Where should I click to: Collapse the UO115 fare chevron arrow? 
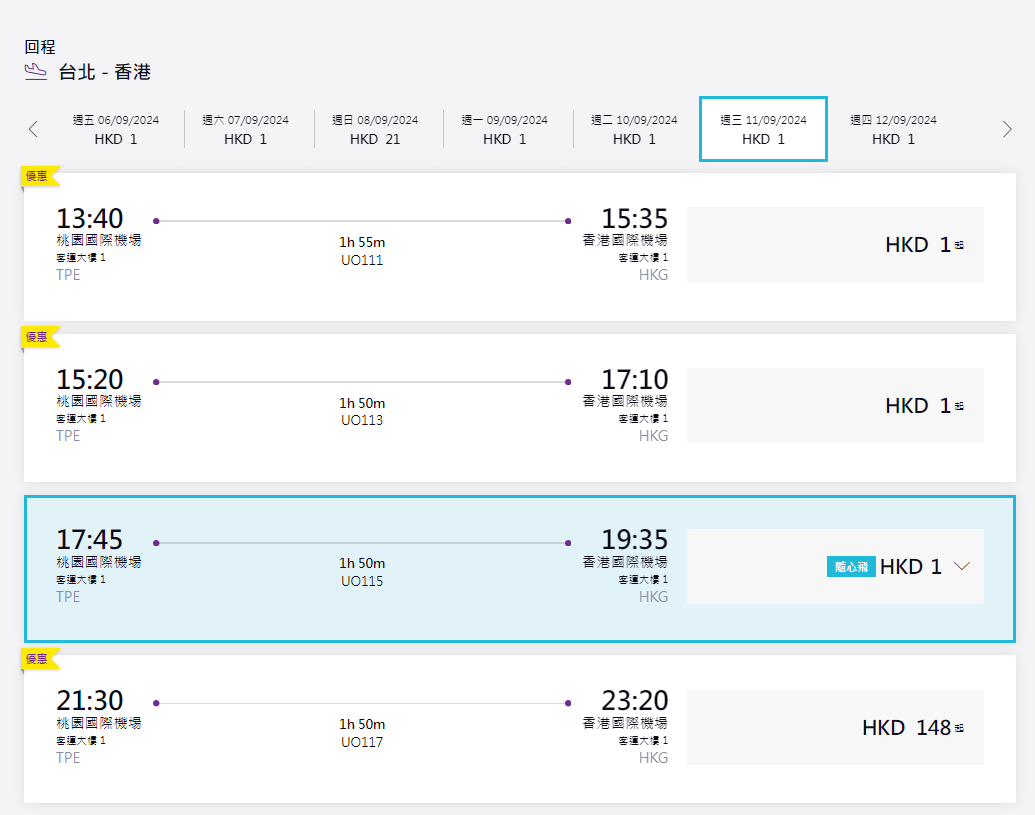(962, 567)
